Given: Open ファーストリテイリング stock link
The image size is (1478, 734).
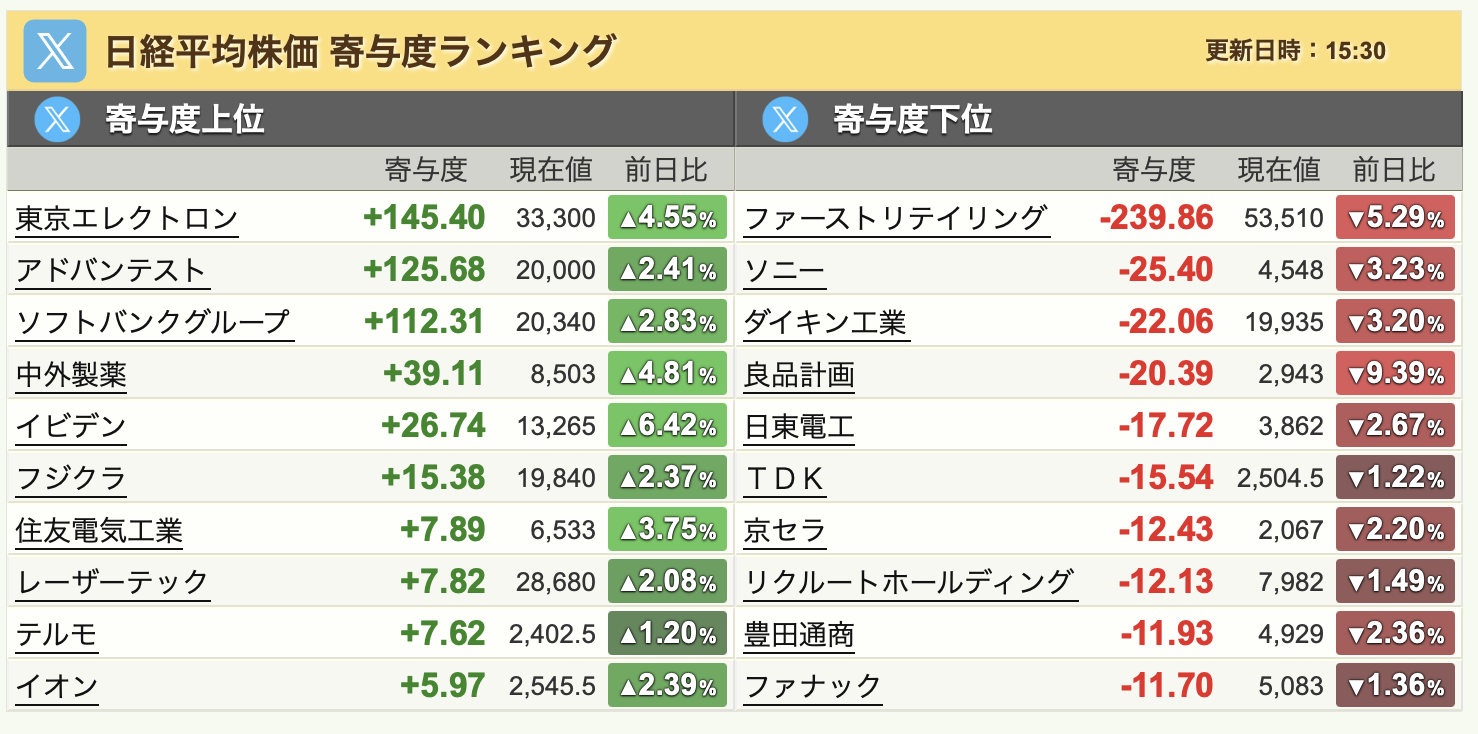Looking at the screenshot, I should 896,218.
